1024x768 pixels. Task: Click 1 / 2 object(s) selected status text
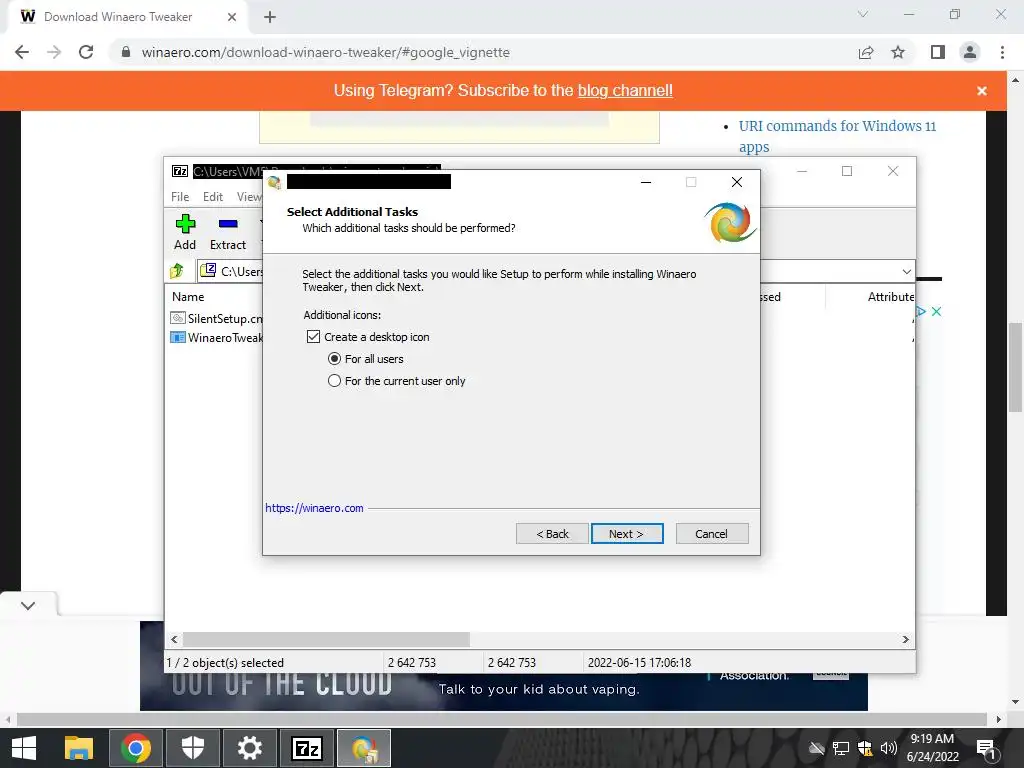pos(225,663)
